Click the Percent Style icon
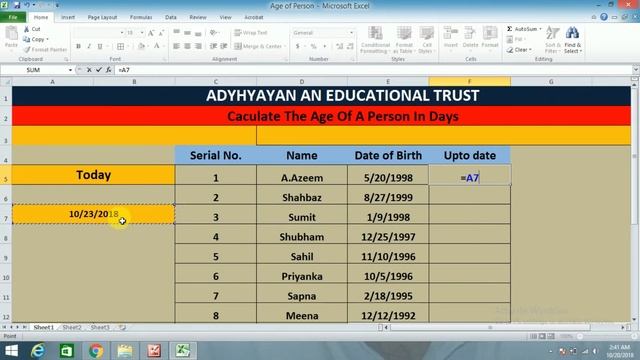 coord(313,47)
